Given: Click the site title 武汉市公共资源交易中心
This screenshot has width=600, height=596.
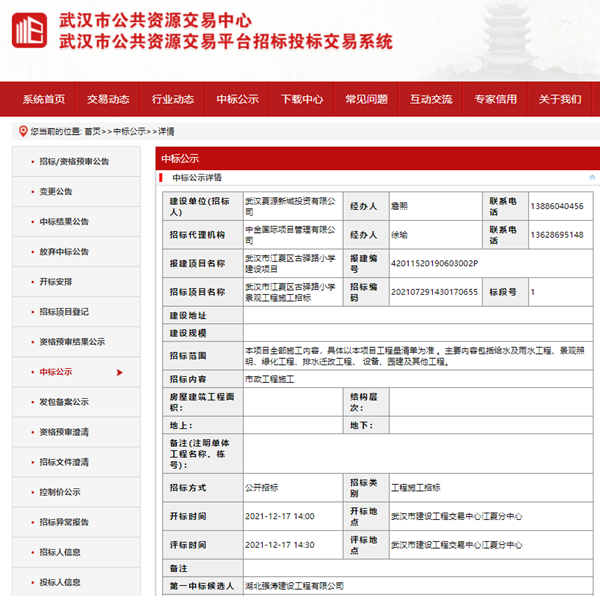Looking at the screenshot, I should [155, 20].
